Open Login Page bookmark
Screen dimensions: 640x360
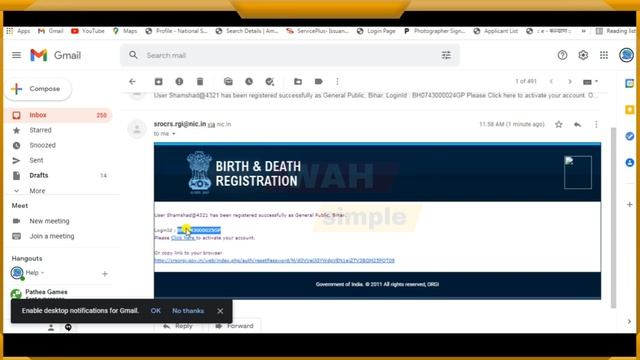(x=376, y=31)
